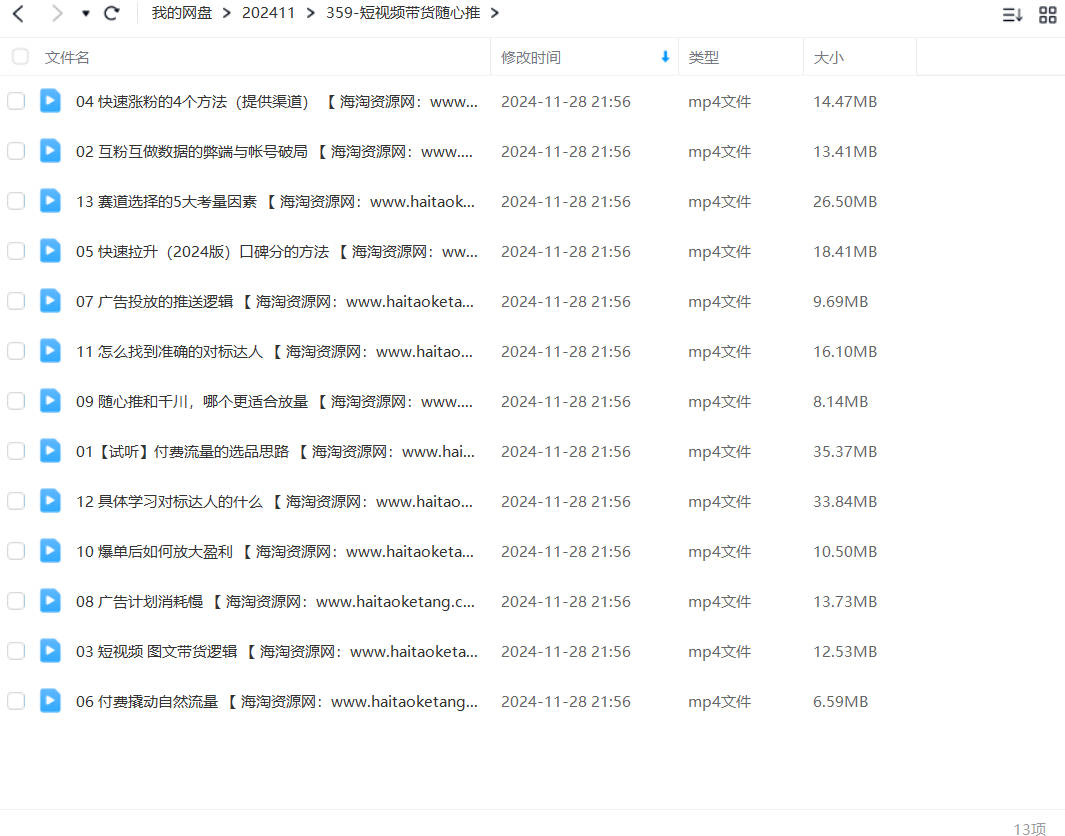Check the box for file 02 互粉互做数据
This screenshot has height=836, width=1065.
point(16,151)
